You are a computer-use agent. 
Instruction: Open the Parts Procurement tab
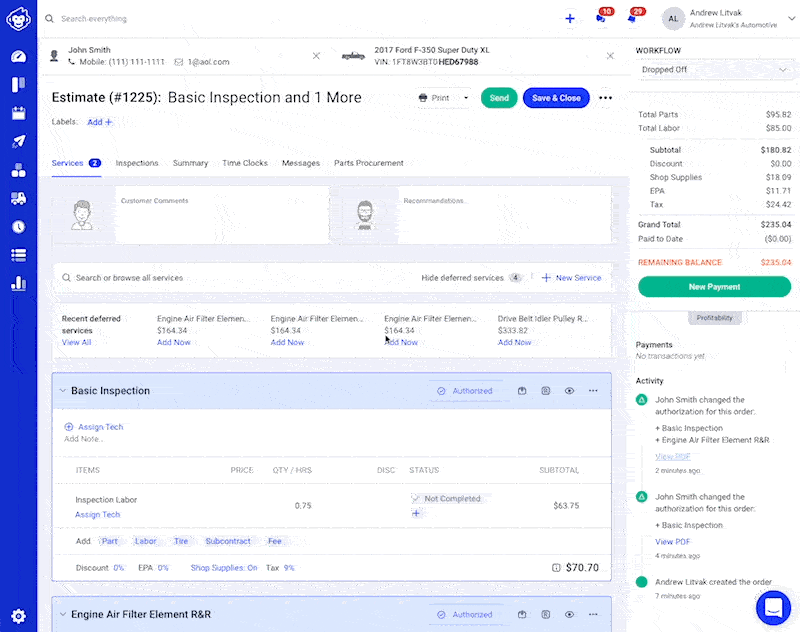[x=368, y=163]
